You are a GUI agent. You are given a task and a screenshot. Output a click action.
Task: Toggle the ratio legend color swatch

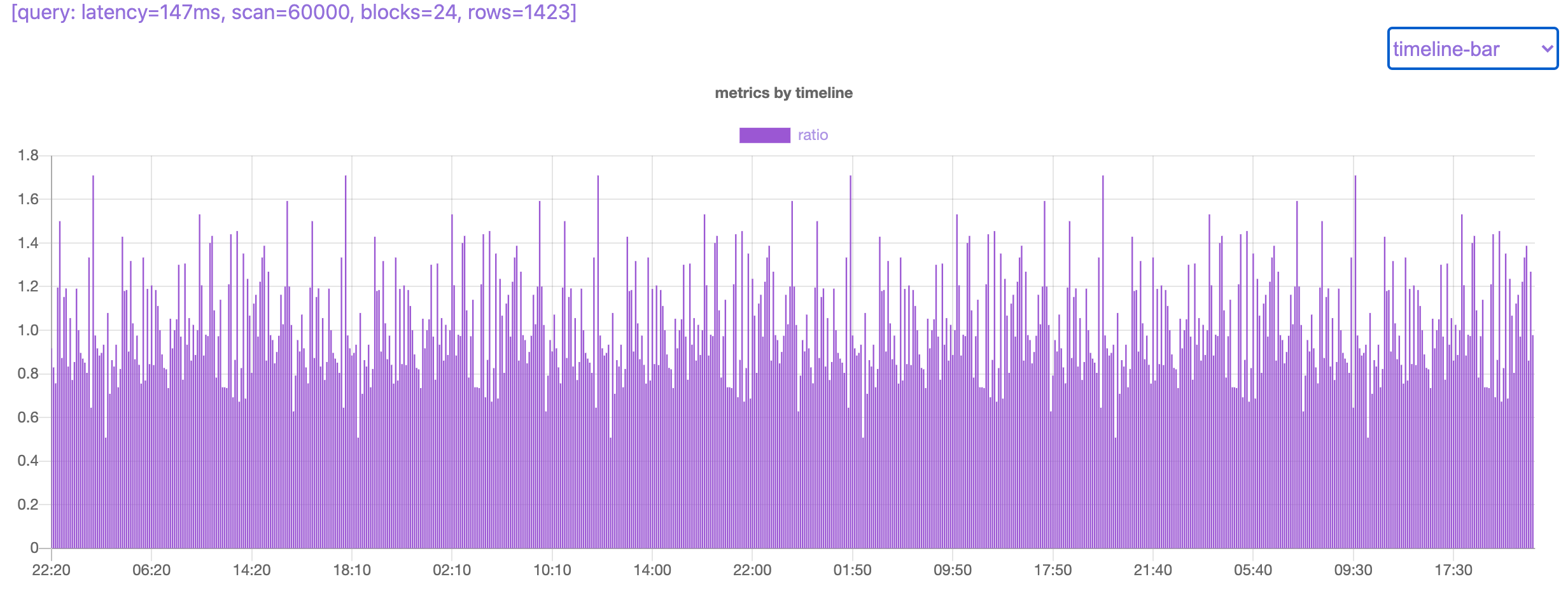click(x=764, y=135)
